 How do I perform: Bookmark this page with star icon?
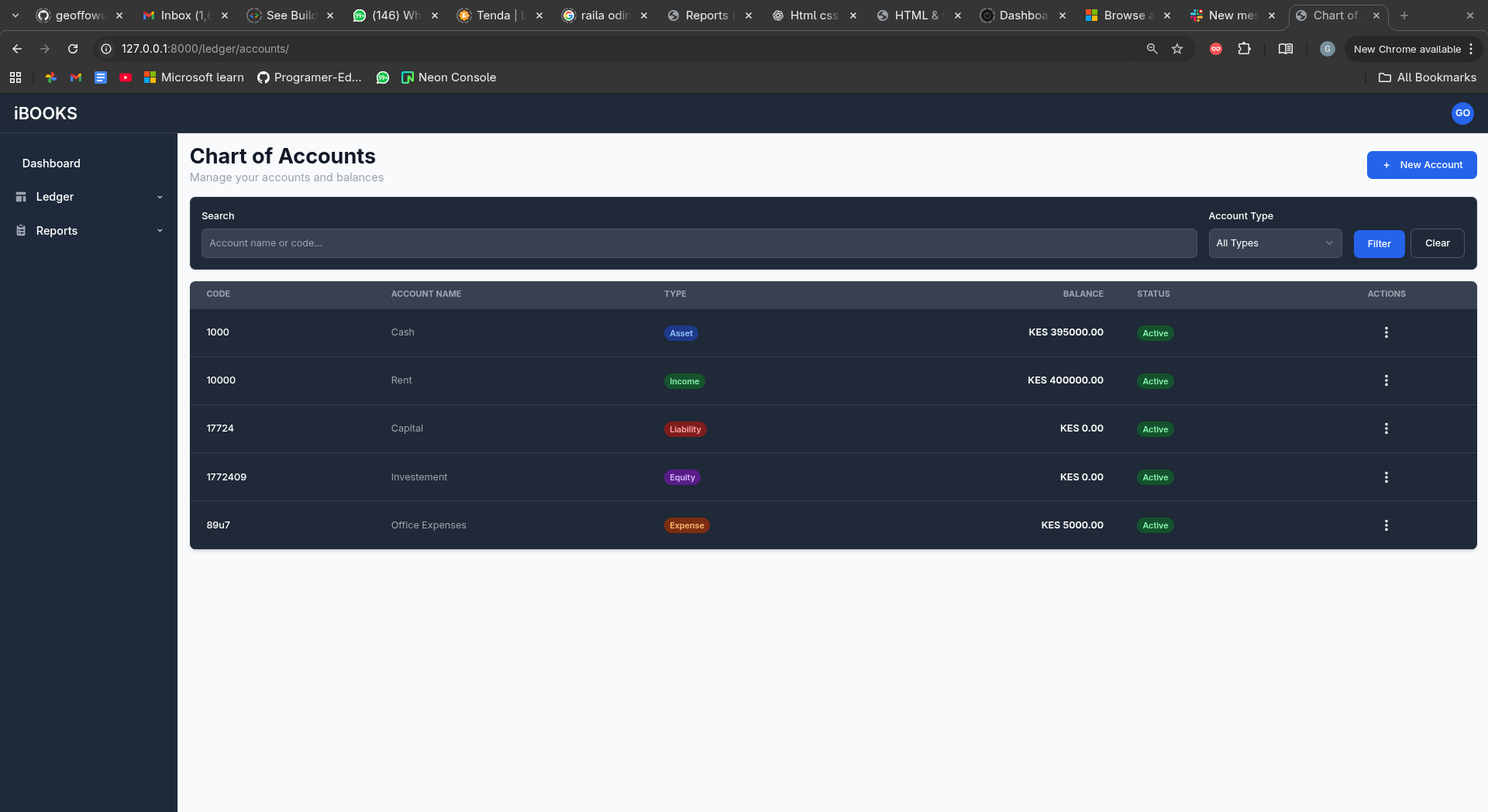tap(1177, 49)
